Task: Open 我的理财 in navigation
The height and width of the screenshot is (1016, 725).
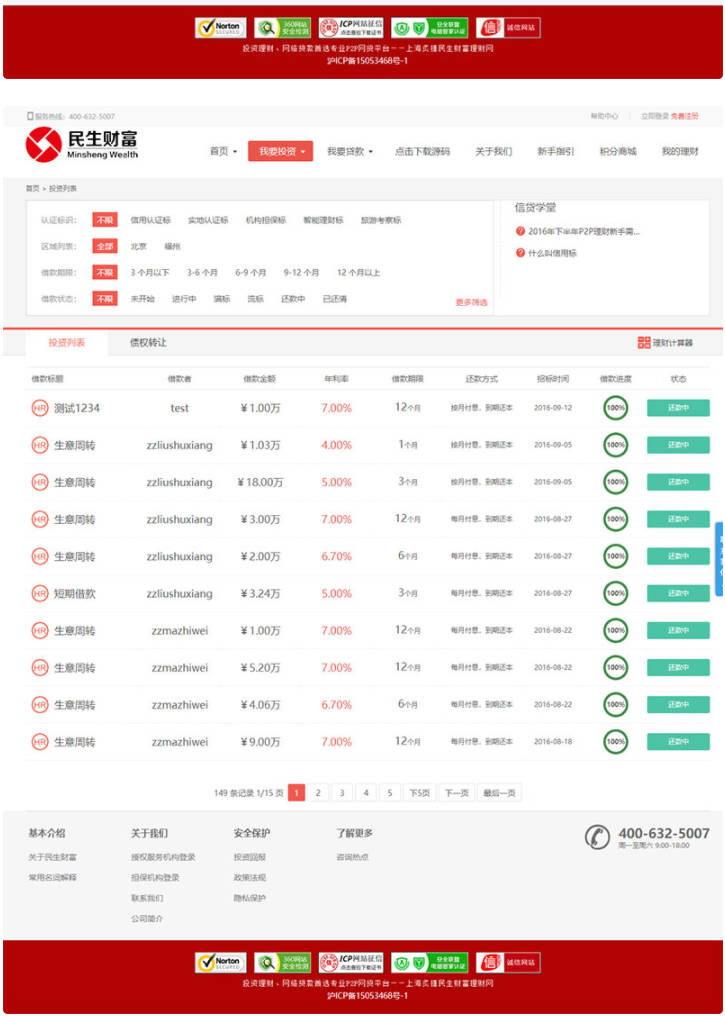Action: click(x=680, y=152)
